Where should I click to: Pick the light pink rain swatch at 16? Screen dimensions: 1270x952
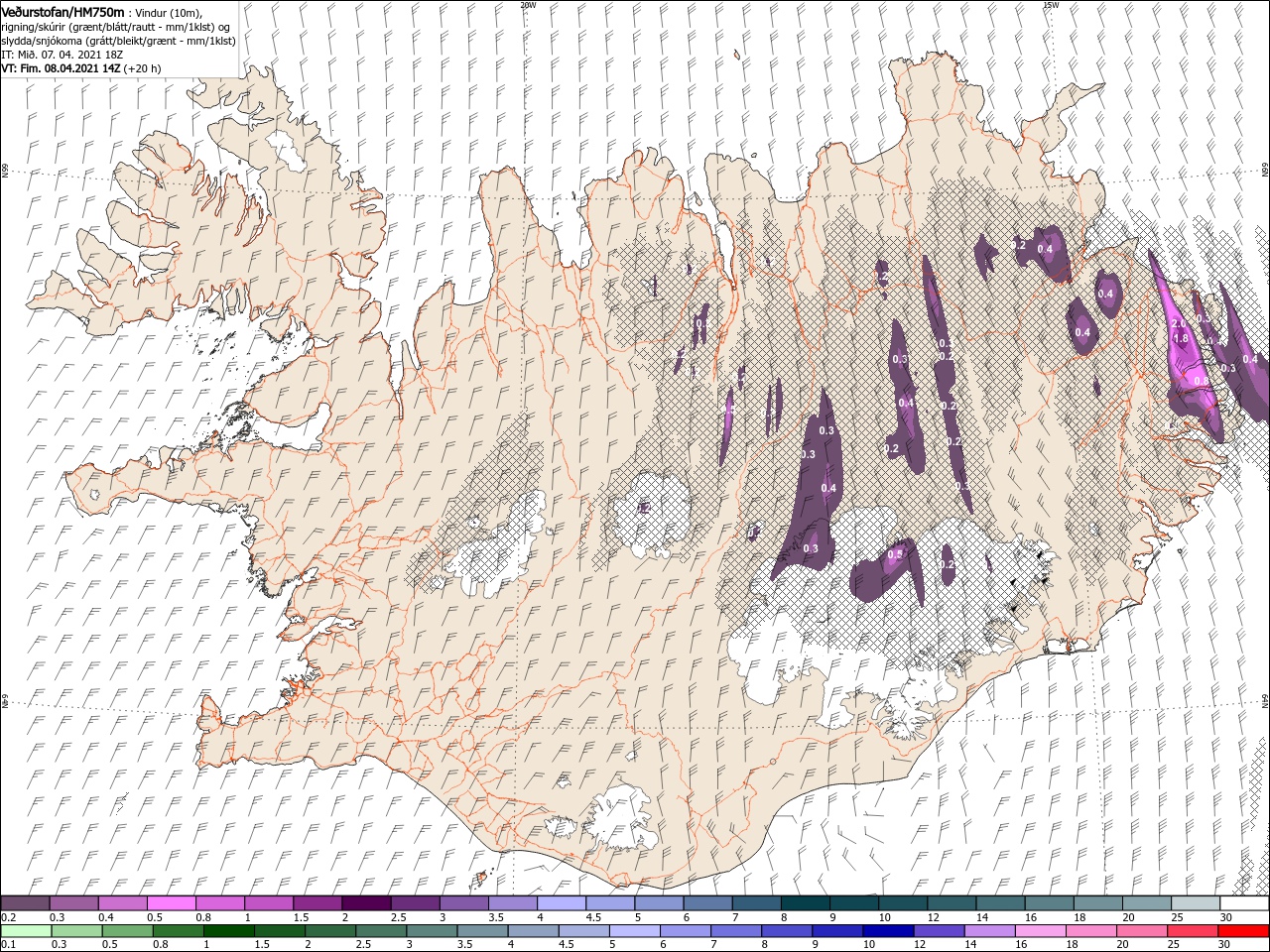coord(1042,930)
